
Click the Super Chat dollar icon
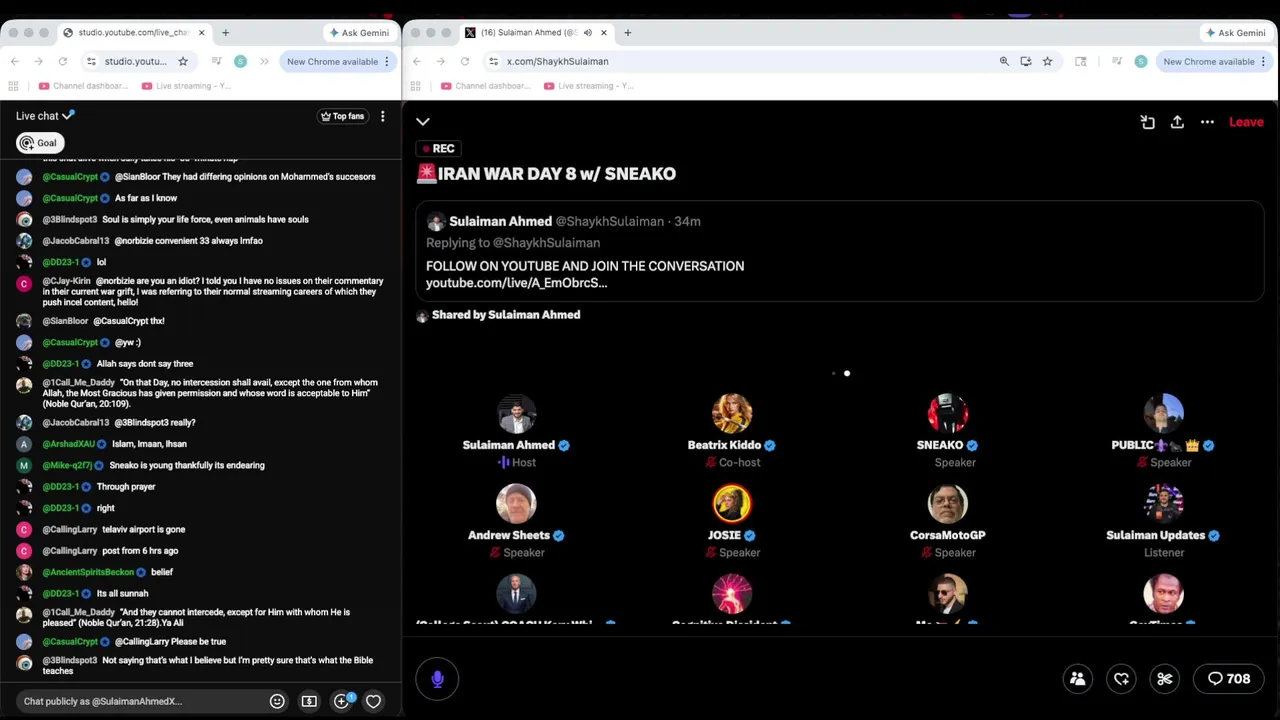[309, 701]
